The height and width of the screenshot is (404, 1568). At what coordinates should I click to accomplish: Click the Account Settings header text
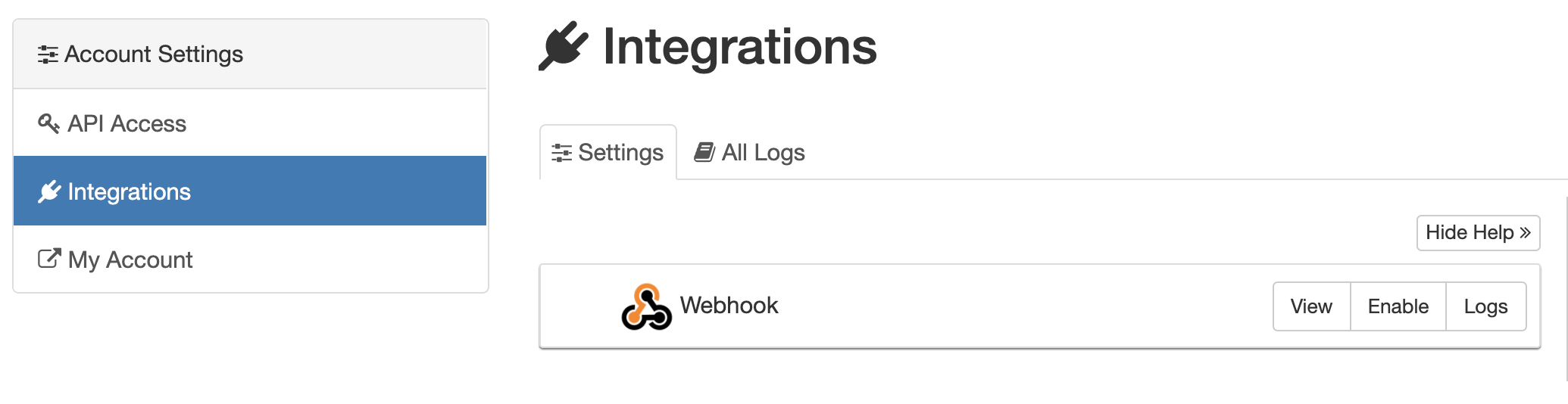[x=154, y=54]
